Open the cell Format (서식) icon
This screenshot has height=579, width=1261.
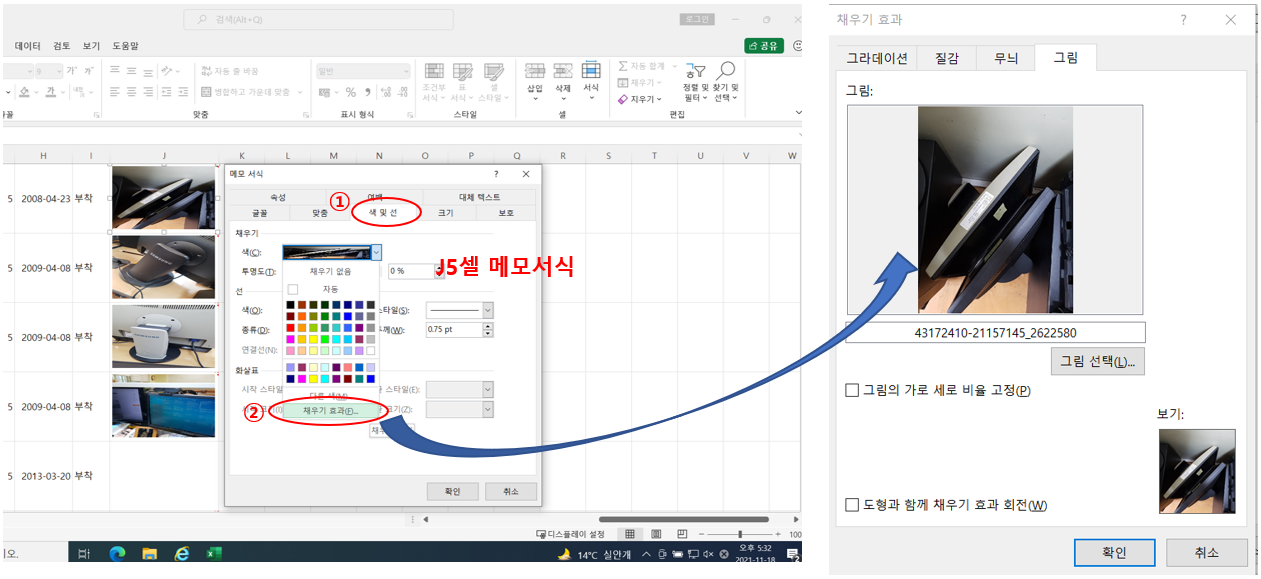(x=591, y=77)
